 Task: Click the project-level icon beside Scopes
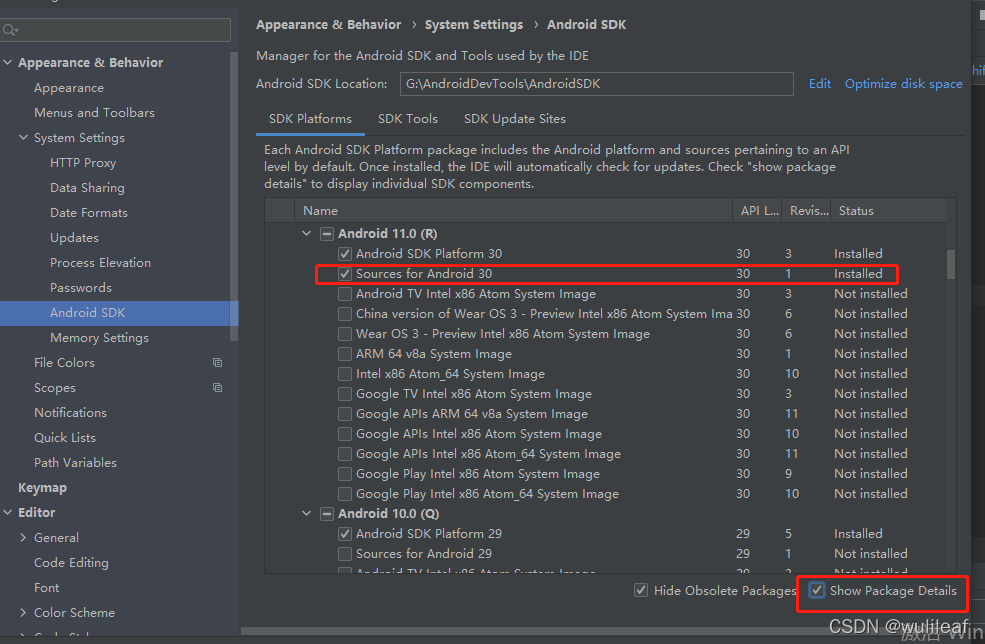(x=217, y=387)
